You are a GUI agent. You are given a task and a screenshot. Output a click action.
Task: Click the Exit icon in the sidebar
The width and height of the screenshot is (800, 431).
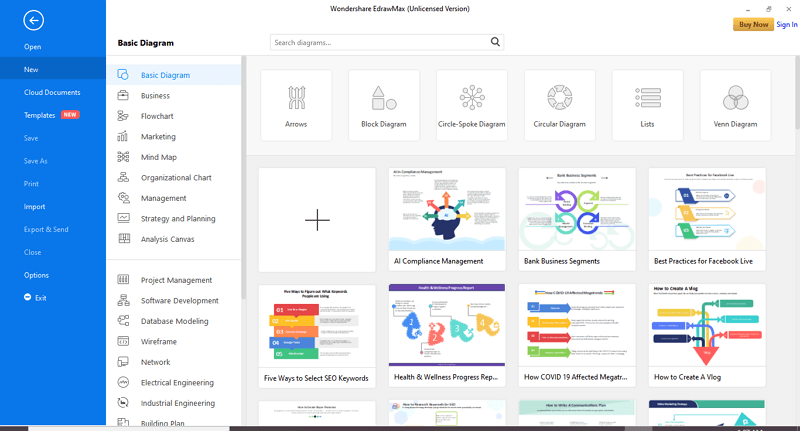pos(28,297)
